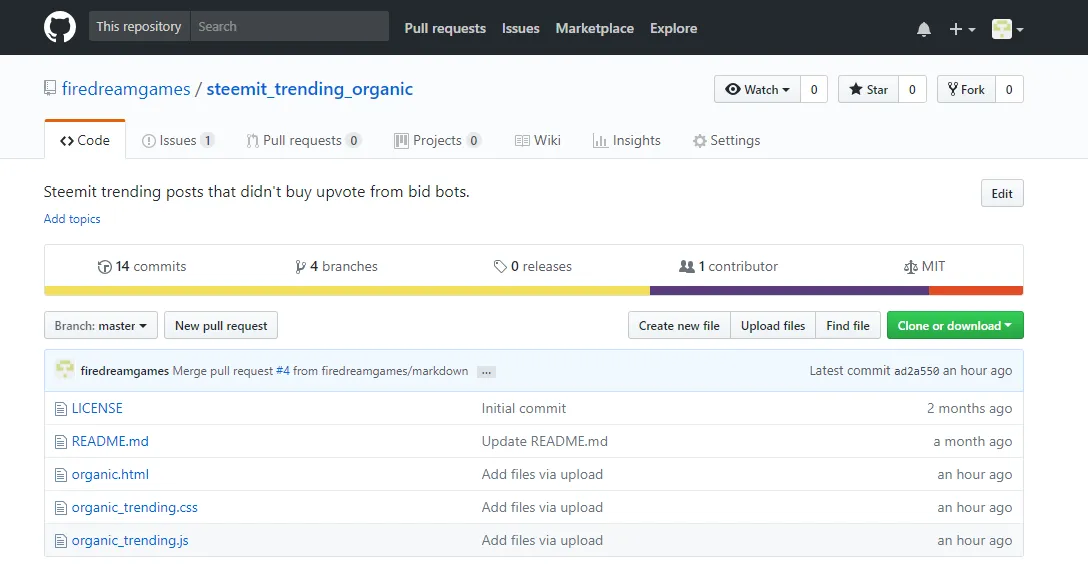
Task: Open Initial commit message link
Action: coord(524,409)
